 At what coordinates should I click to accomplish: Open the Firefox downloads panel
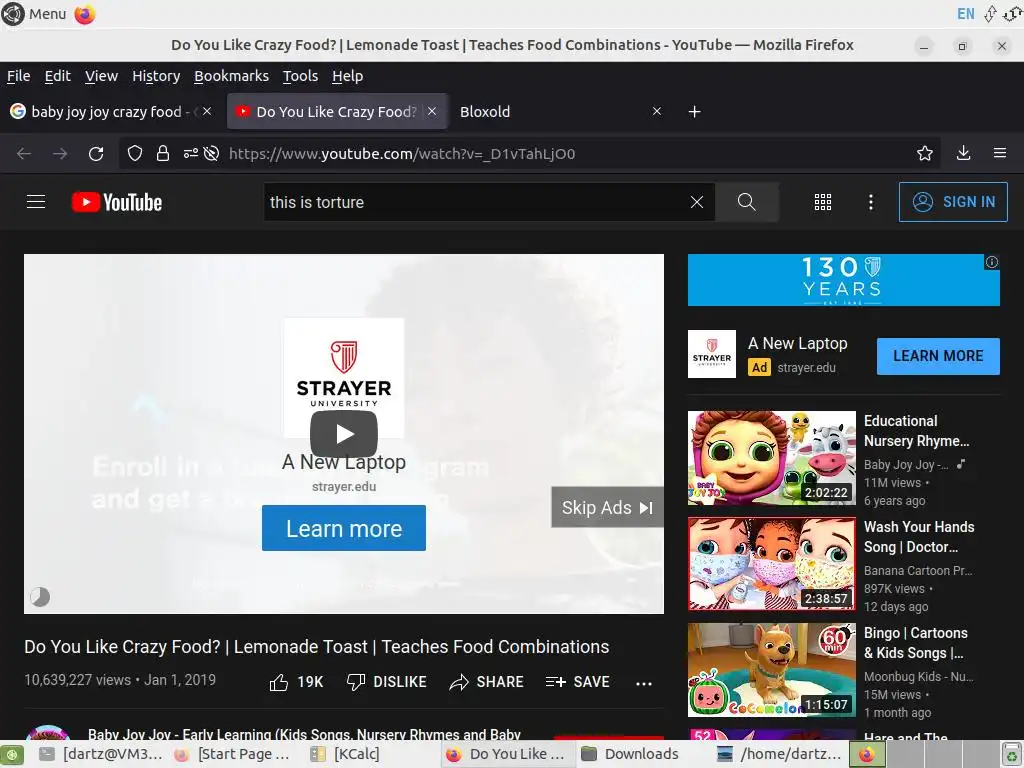[963, 153]
